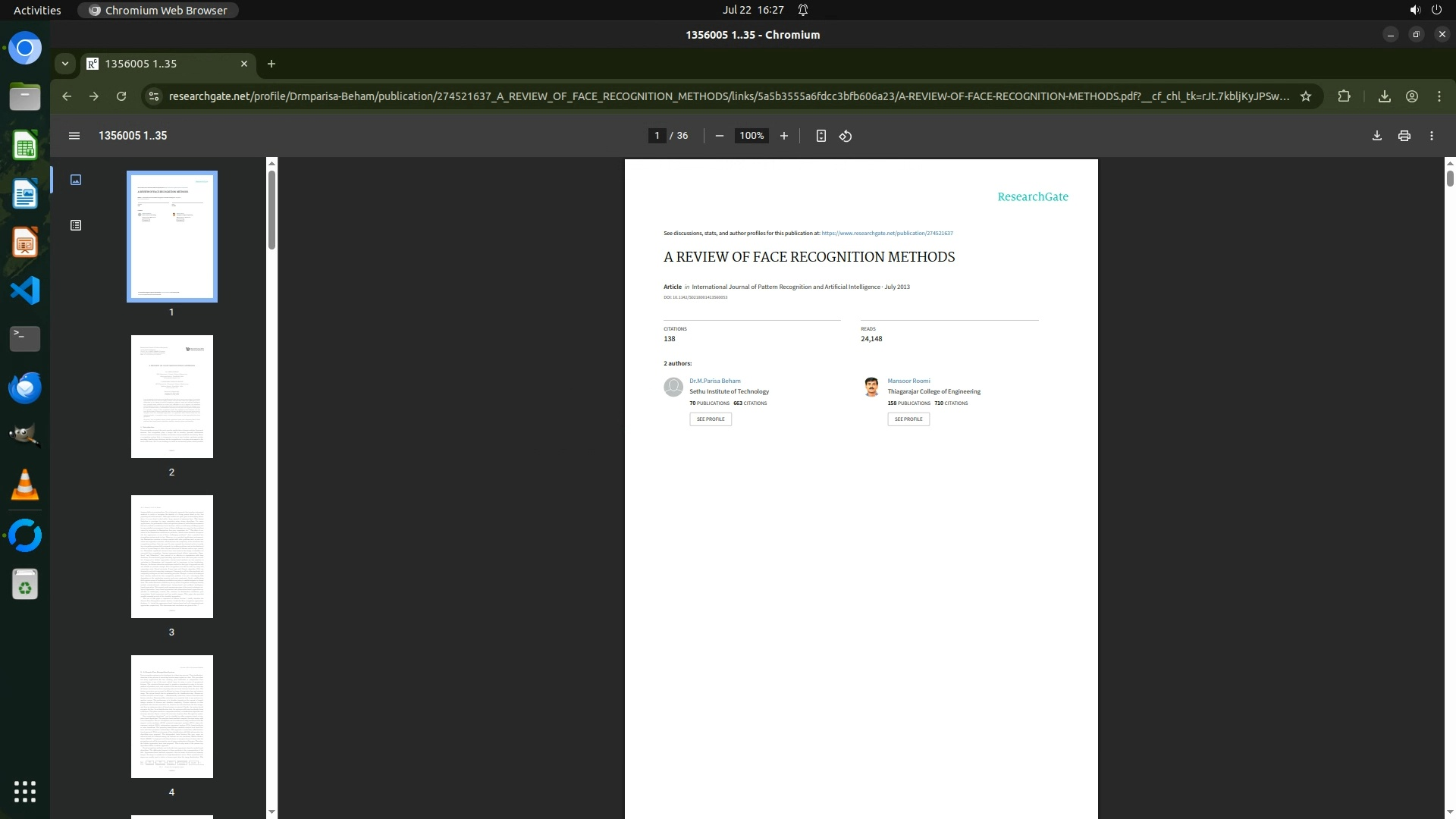Click the zoom percentage field showing 100%

tap(751, 136)
